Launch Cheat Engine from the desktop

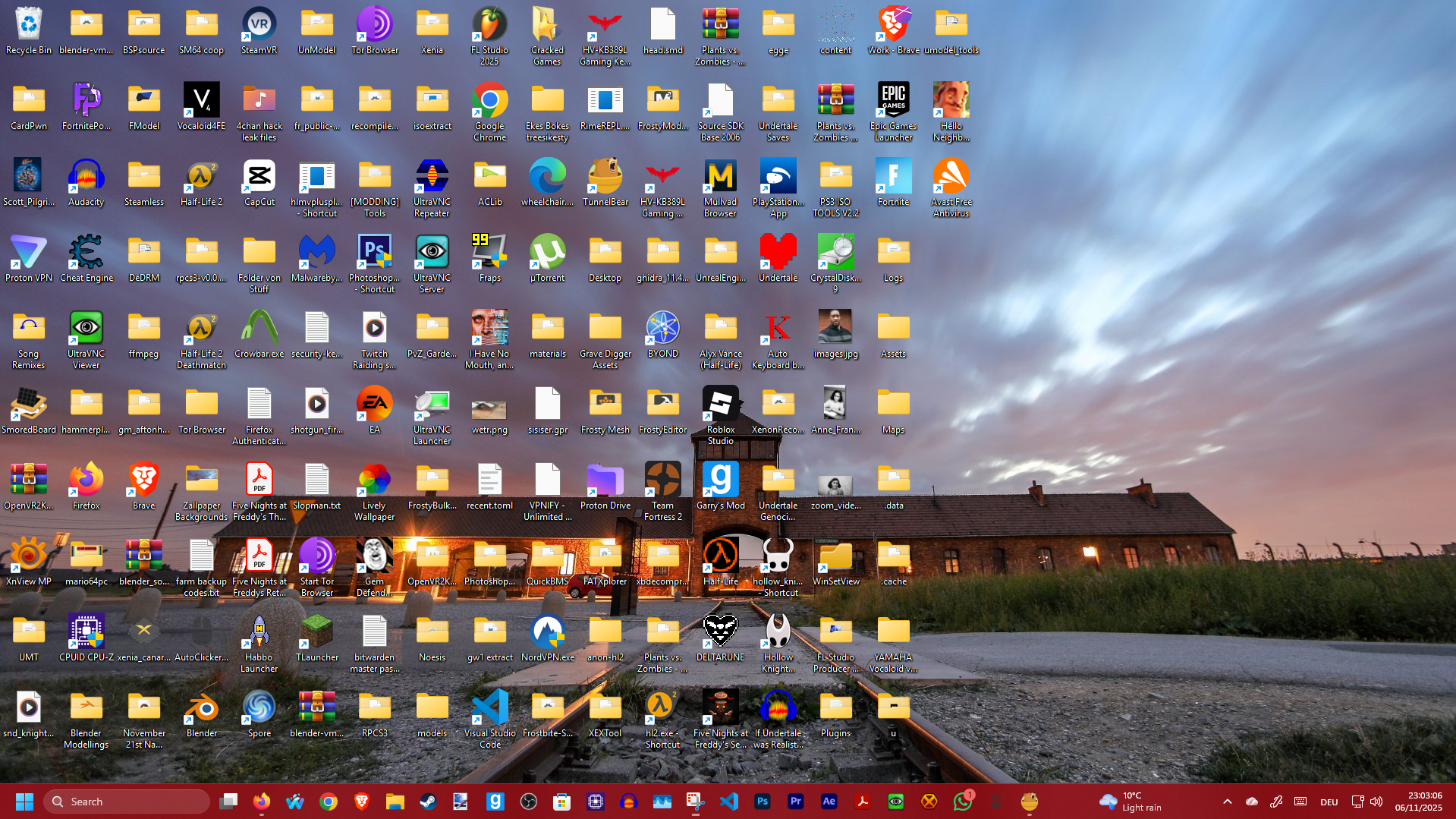(86, 254)
